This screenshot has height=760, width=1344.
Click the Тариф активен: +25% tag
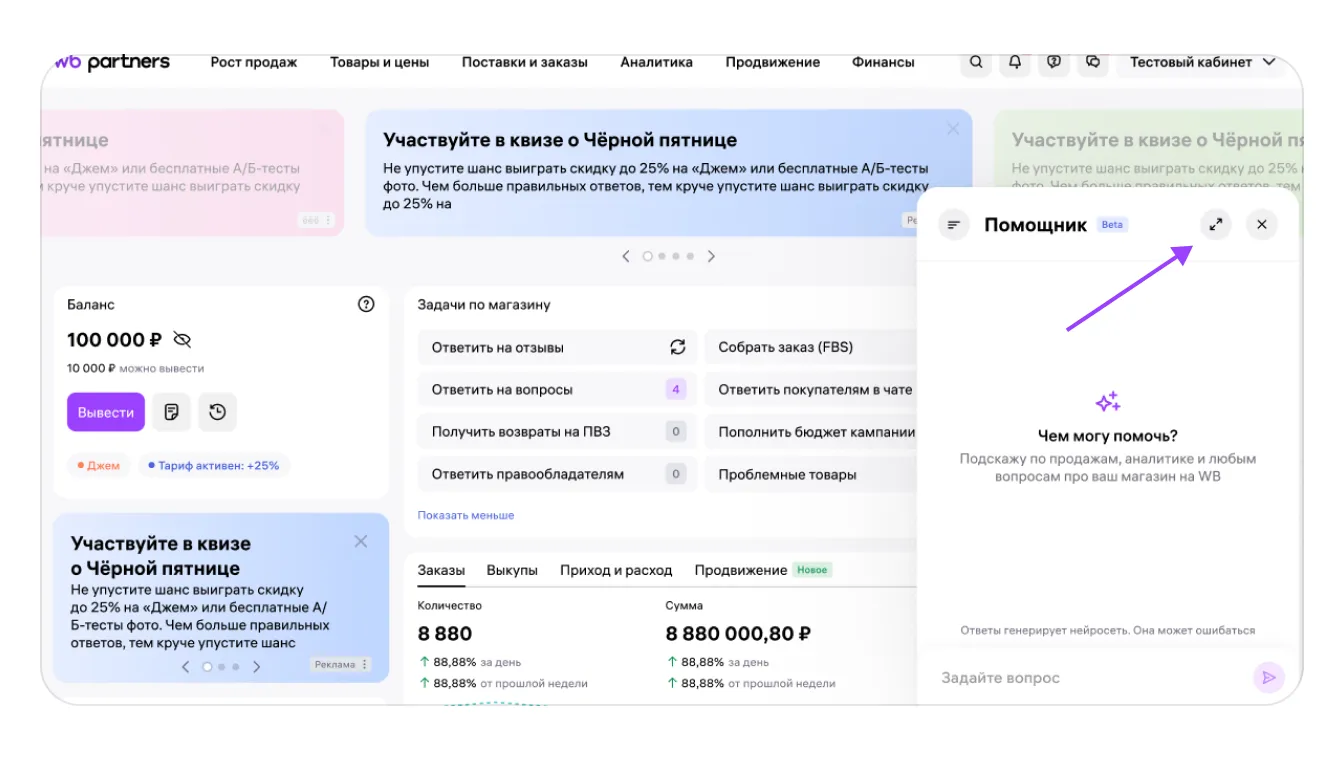click(214, 465)
